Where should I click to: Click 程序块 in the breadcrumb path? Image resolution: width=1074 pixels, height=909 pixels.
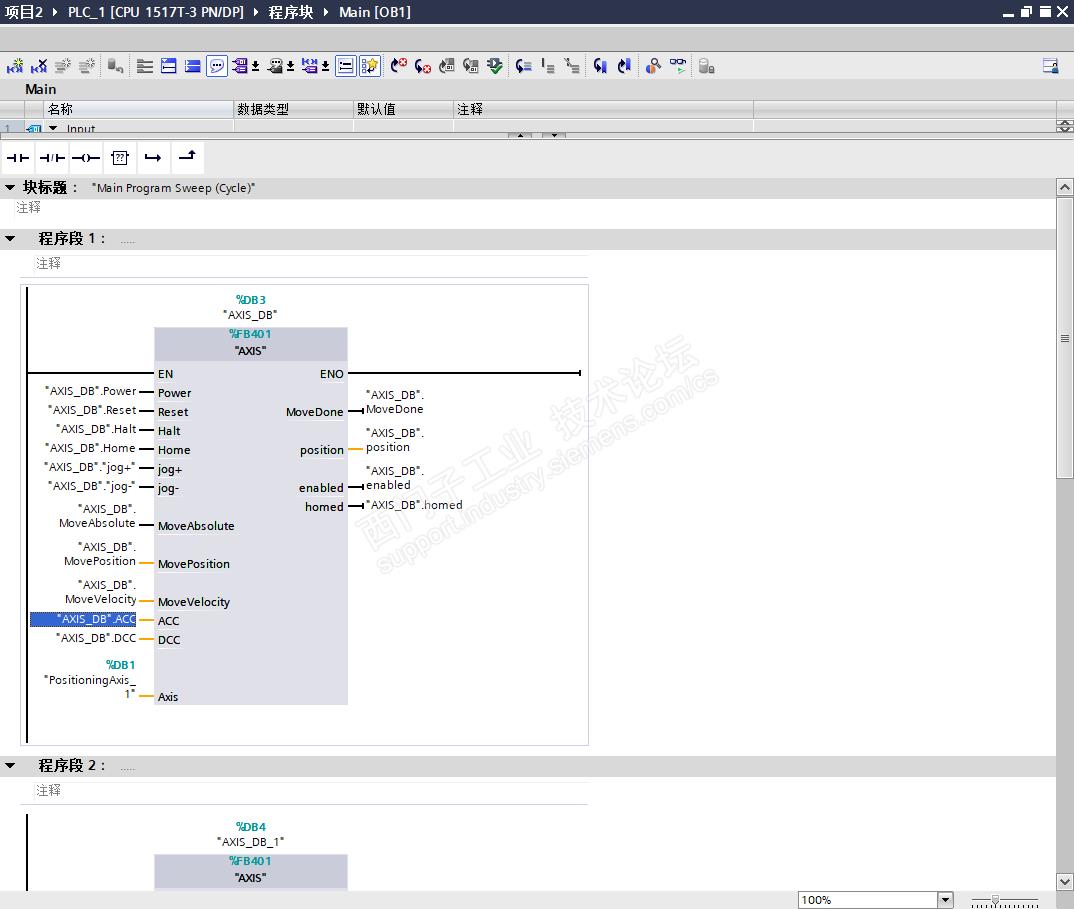290,12
